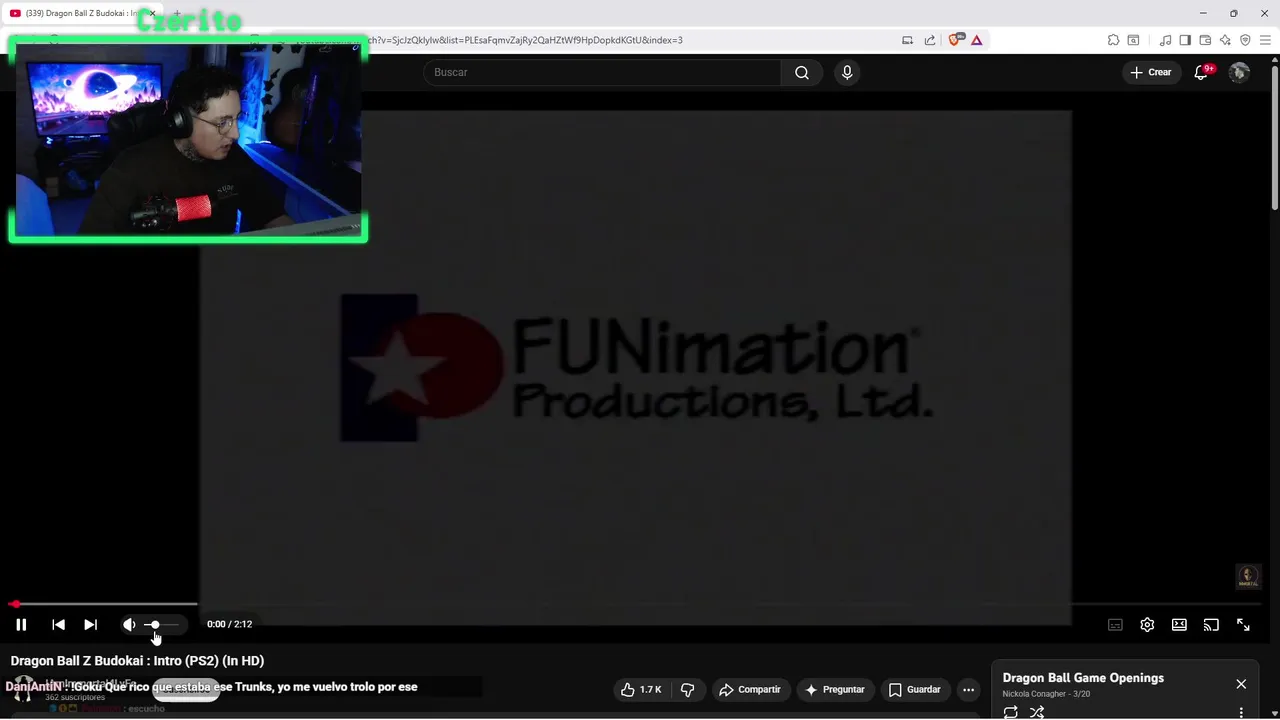Toggle the browser sidebar panel icon
This screenshot has height=720, width=1280.
point(1185,40)
